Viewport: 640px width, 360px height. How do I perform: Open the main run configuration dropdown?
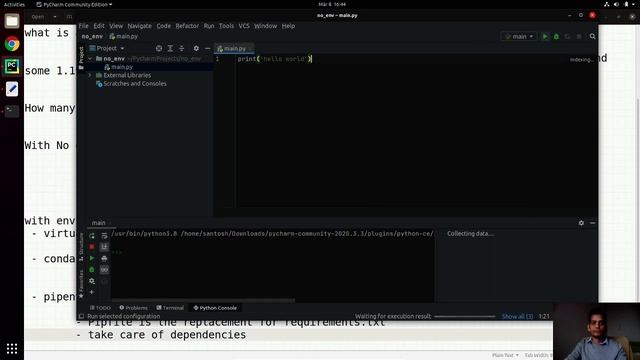tap(519, 36)
